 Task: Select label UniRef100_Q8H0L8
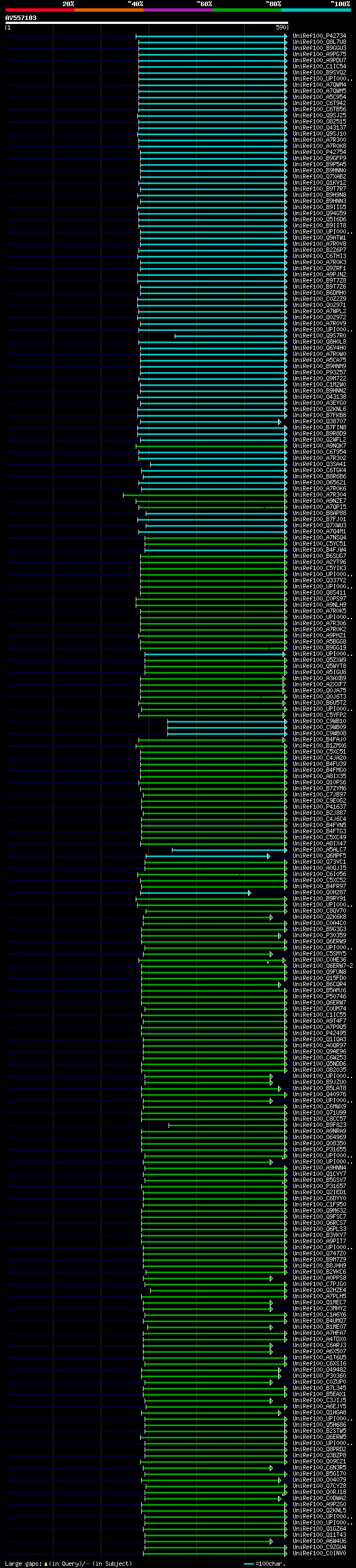point(319,342)
